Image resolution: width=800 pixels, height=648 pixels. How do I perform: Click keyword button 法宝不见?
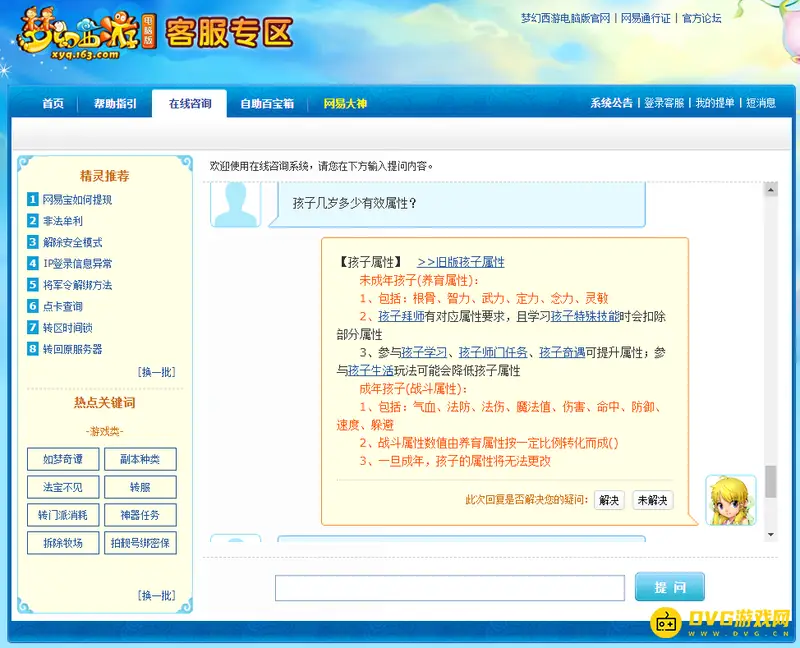click(63, 487)
